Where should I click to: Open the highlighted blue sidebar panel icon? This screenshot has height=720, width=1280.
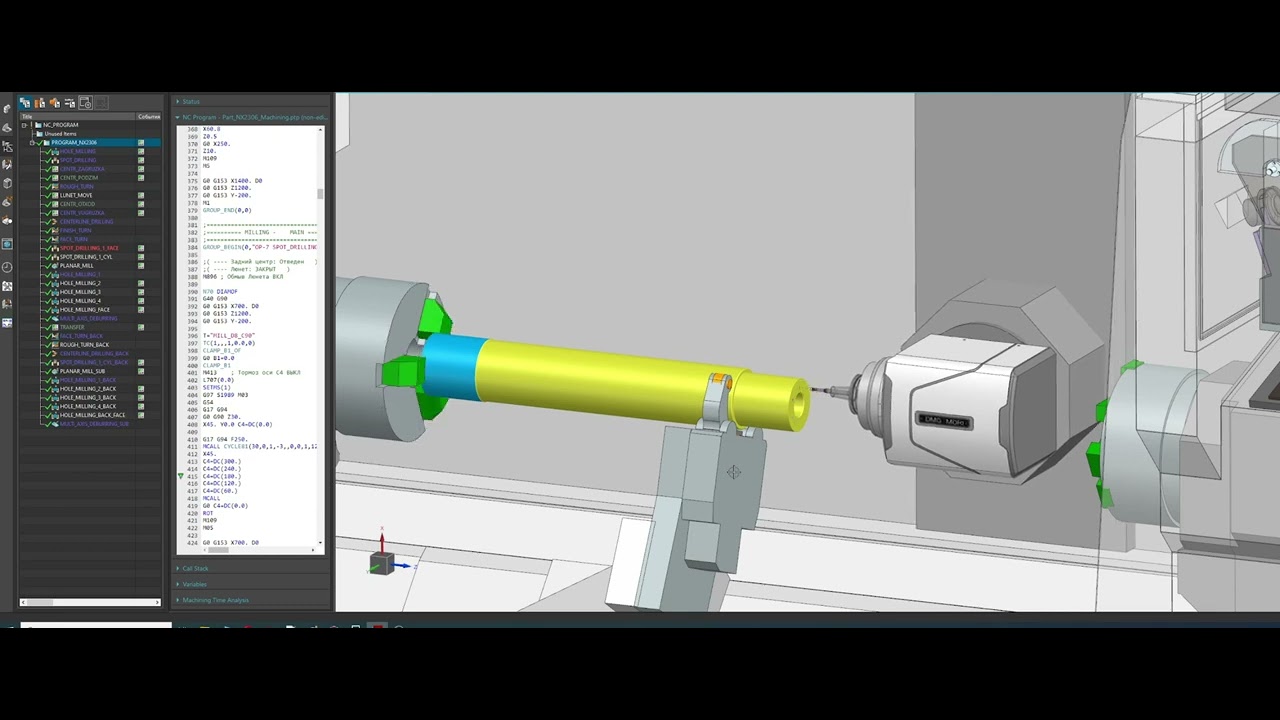coord(7,244)
